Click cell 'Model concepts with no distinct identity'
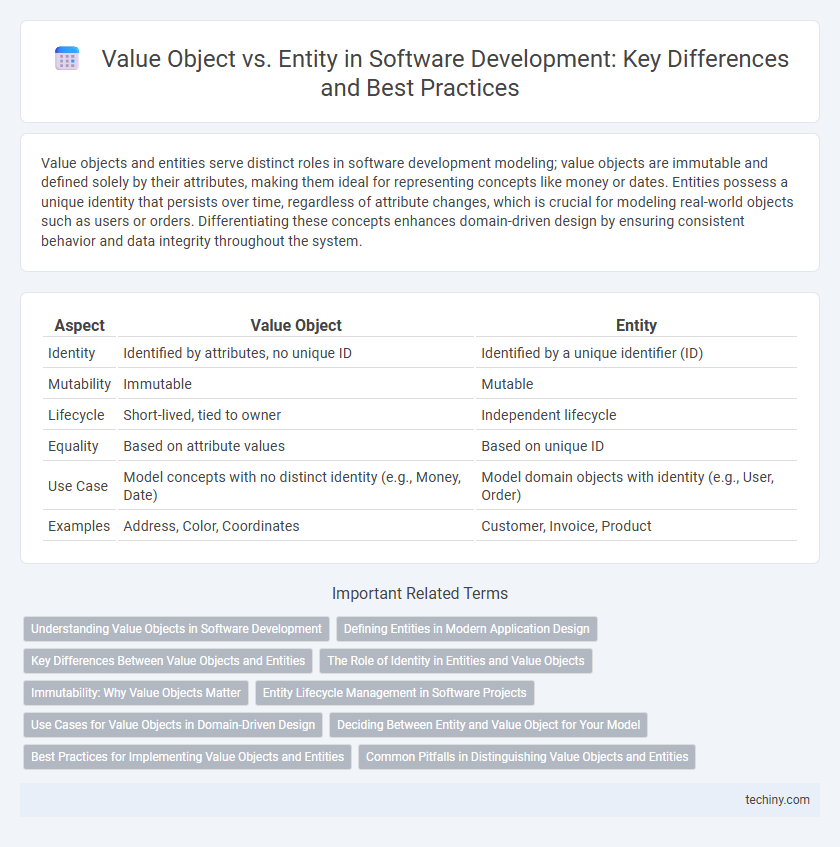Image resolution: width=840 pixels, height=847 pixels. click(x=296, y=486)
